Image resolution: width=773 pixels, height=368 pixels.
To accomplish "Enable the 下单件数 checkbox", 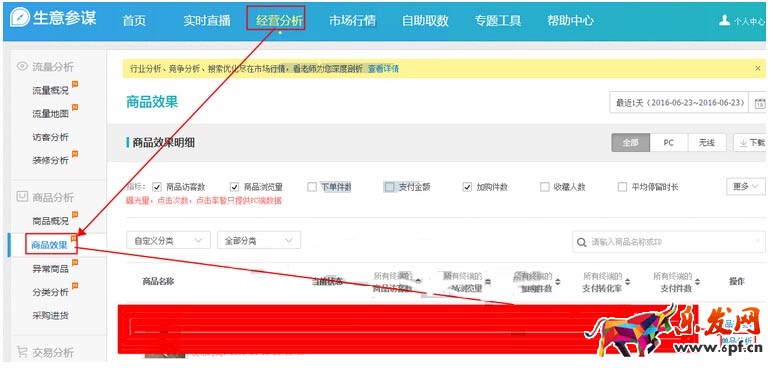I will pyautogui.click(x=312, y=187).
